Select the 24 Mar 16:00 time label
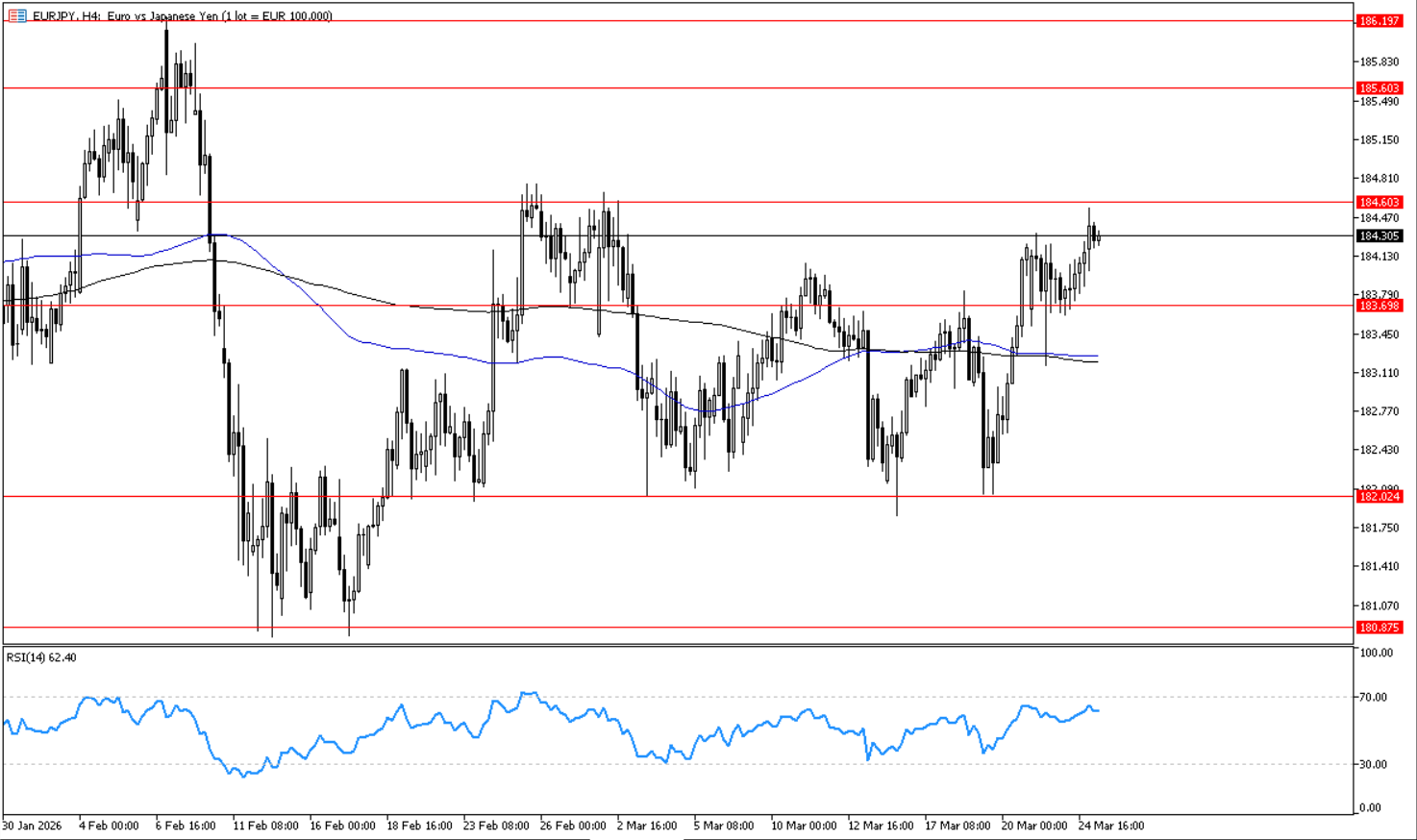The image size is (1417, 840). point(1110,826)
